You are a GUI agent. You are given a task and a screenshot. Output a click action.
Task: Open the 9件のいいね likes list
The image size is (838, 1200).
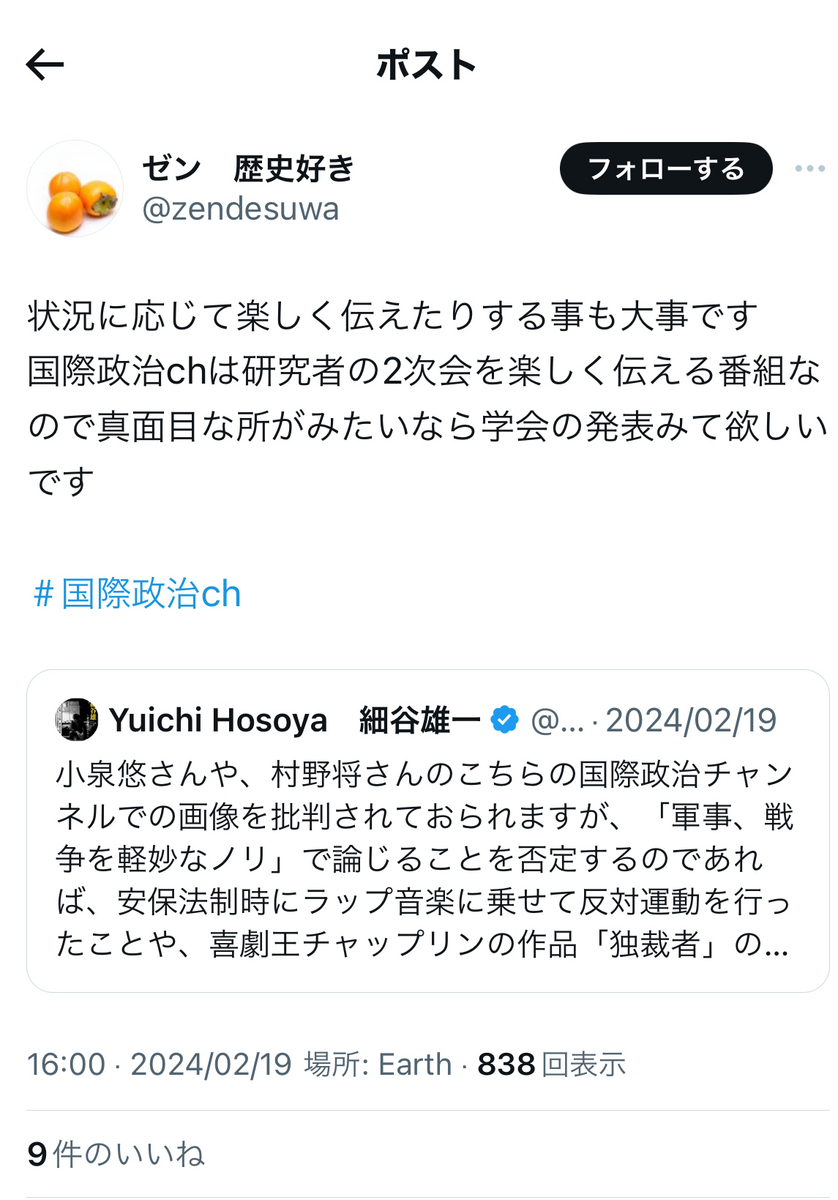point(116,1155)
